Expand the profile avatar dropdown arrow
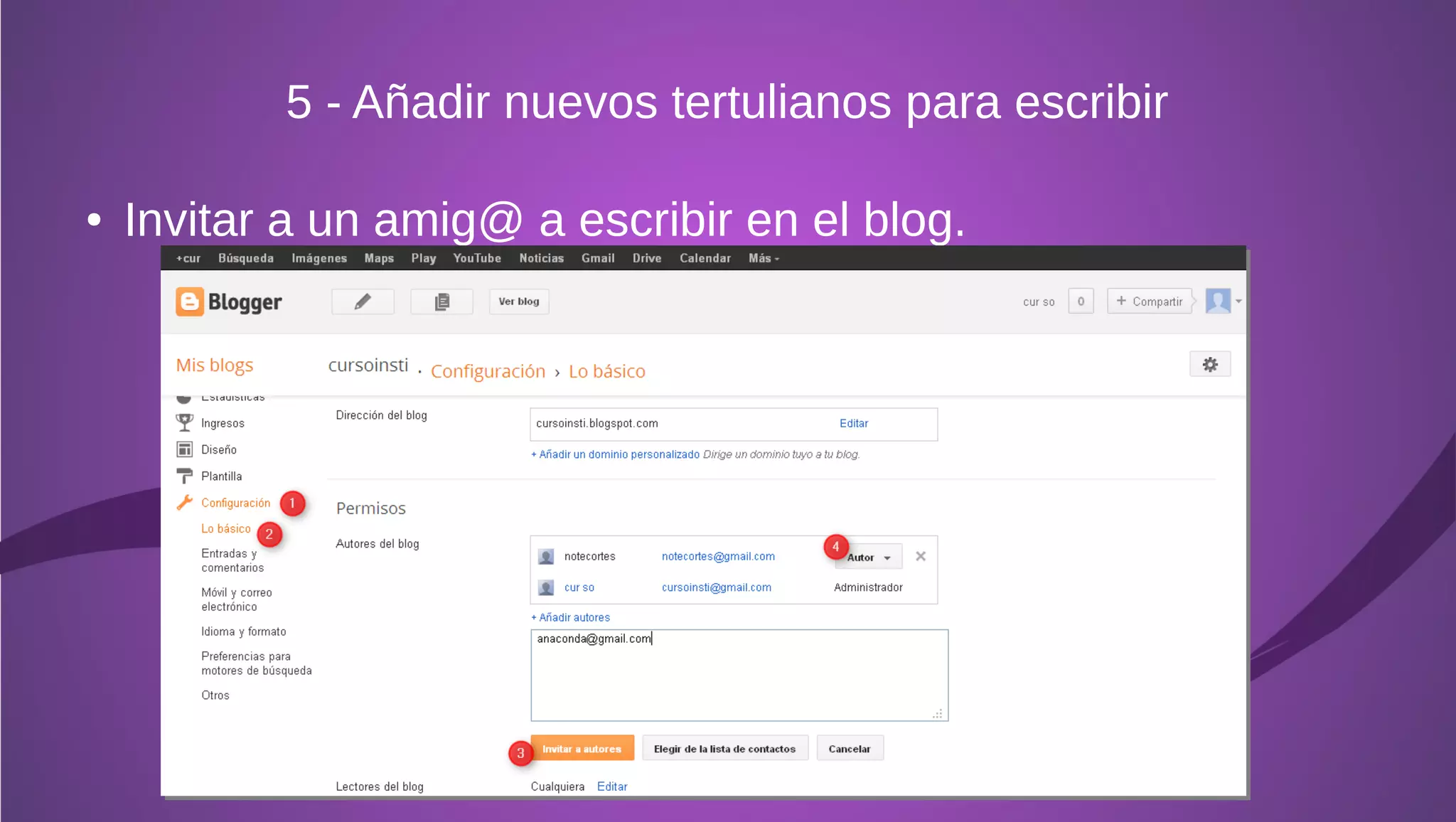This screenshot has width=1456, height=822. (x=1238, y=301)
